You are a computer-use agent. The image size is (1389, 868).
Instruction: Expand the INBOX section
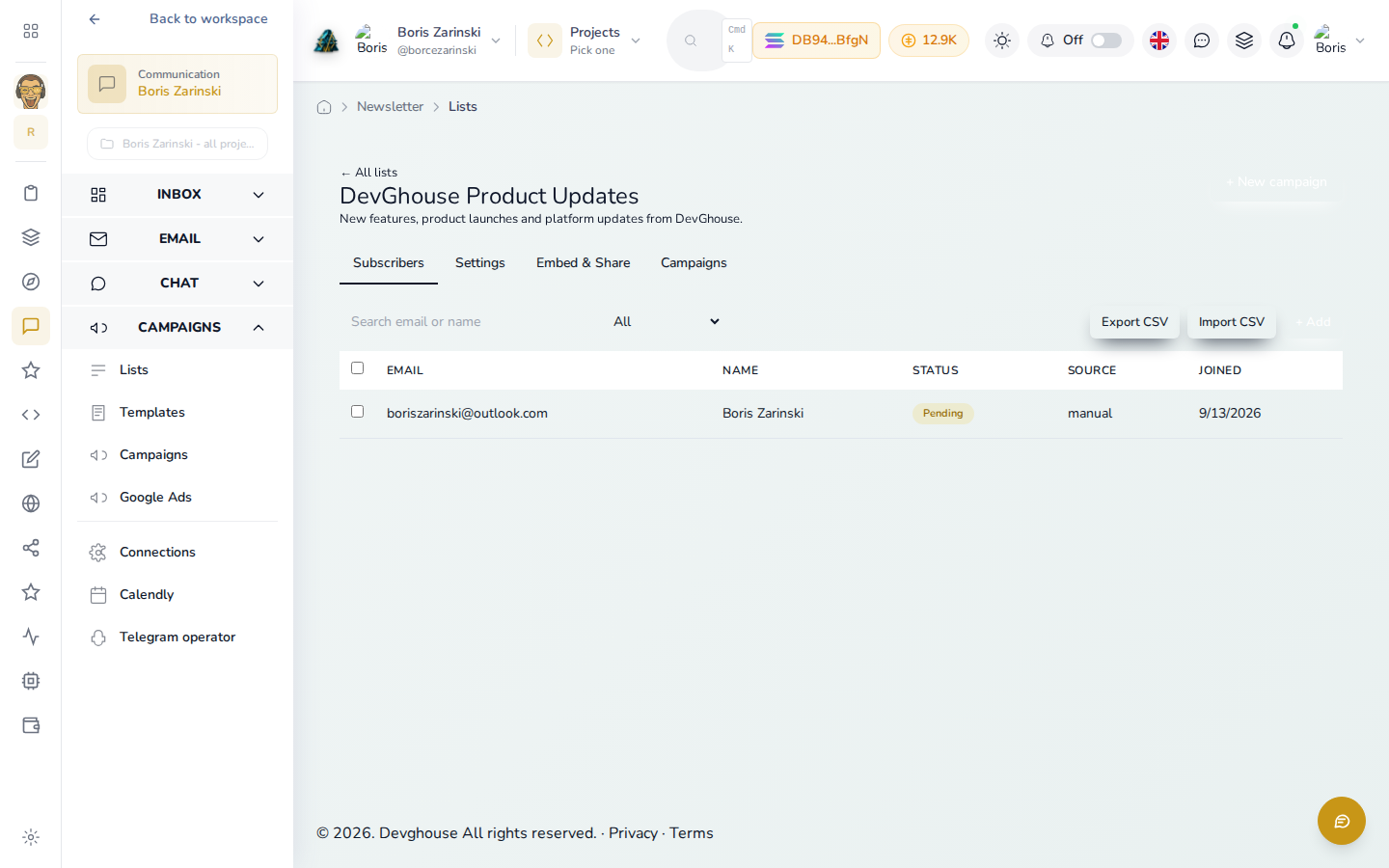[177, 195]
